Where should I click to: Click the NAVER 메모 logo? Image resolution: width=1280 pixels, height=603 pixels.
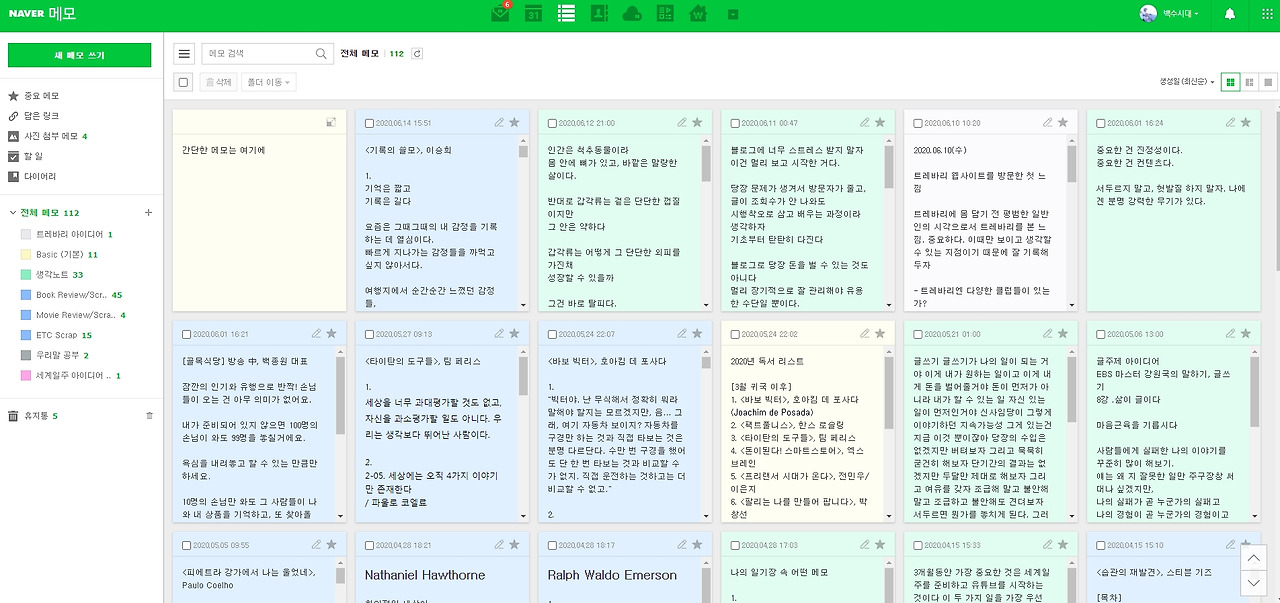pos(41,13)
